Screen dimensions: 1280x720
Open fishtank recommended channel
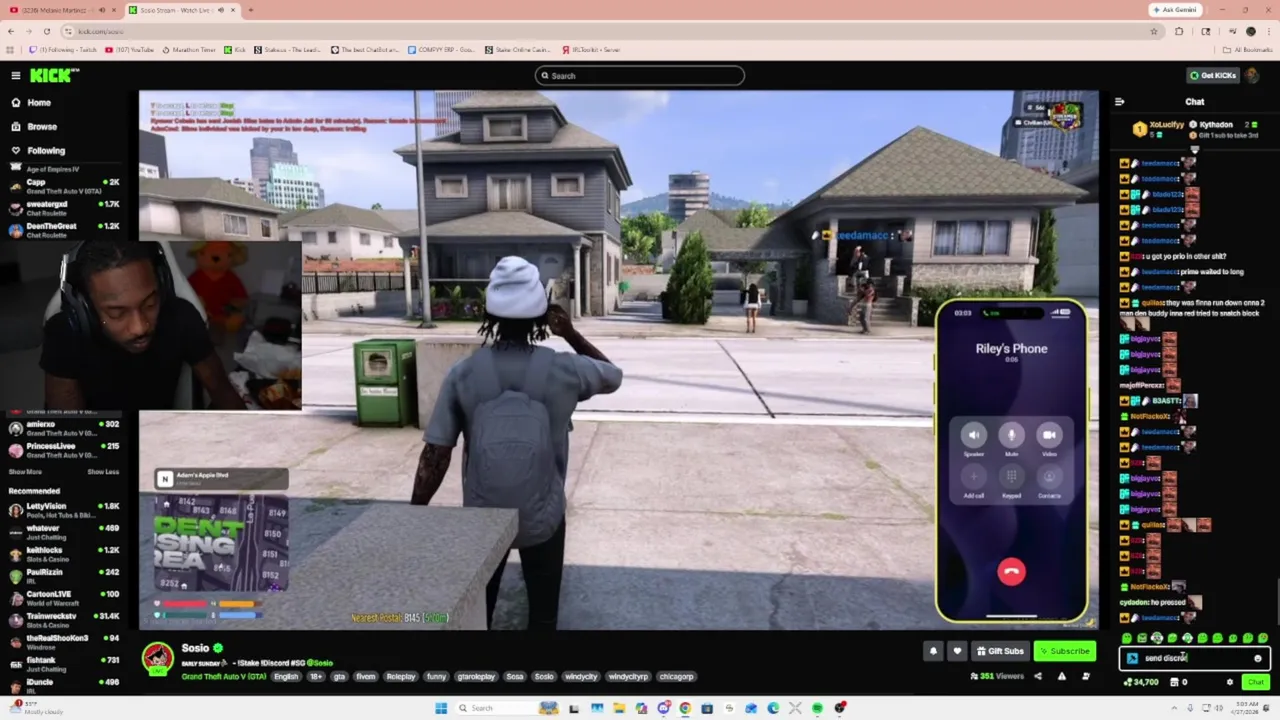click(x=63, y=664)
